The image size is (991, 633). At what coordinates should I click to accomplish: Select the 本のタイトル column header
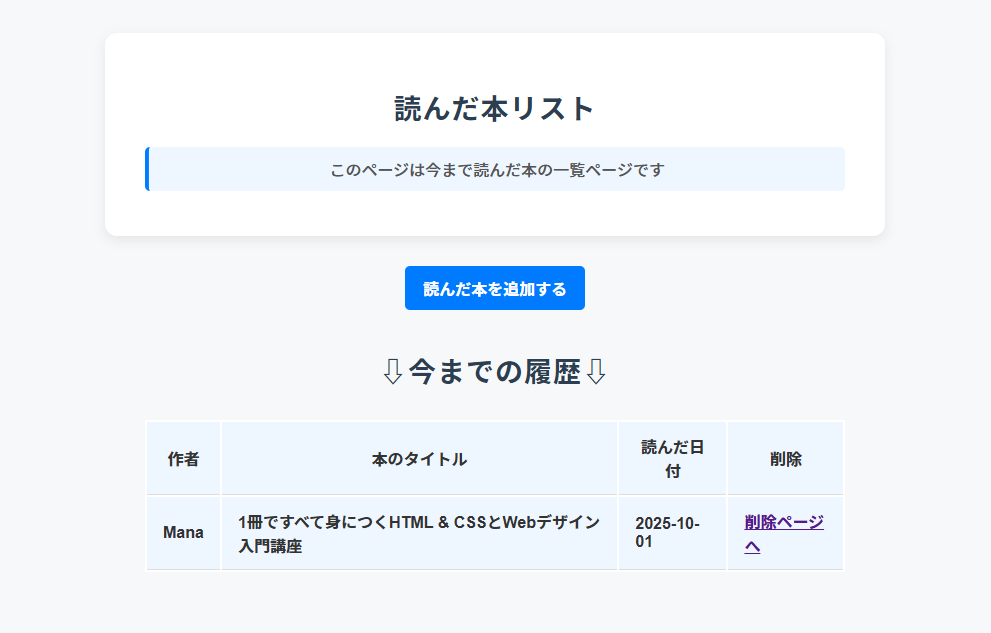[x=419, y=459]
